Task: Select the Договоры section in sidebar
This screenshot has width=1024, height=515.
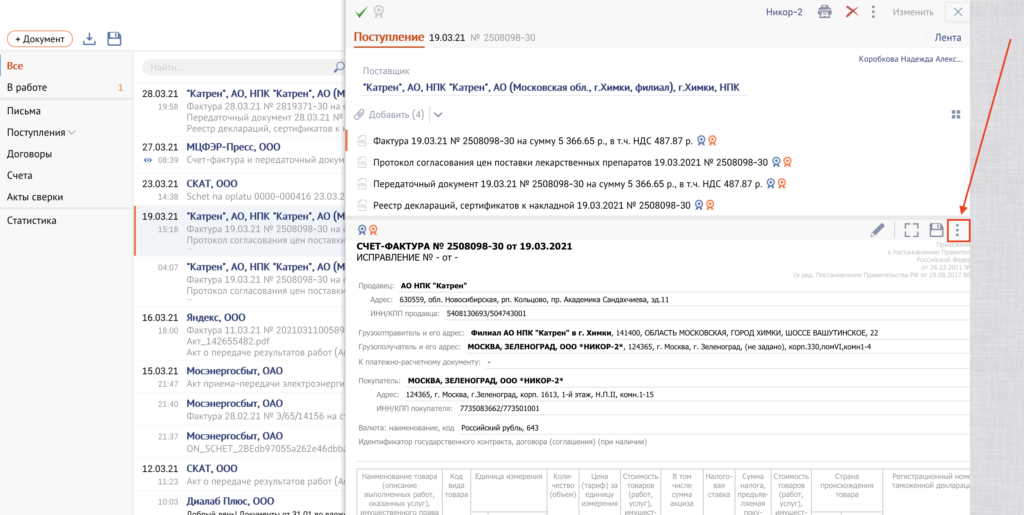Action: click(29, 154)
